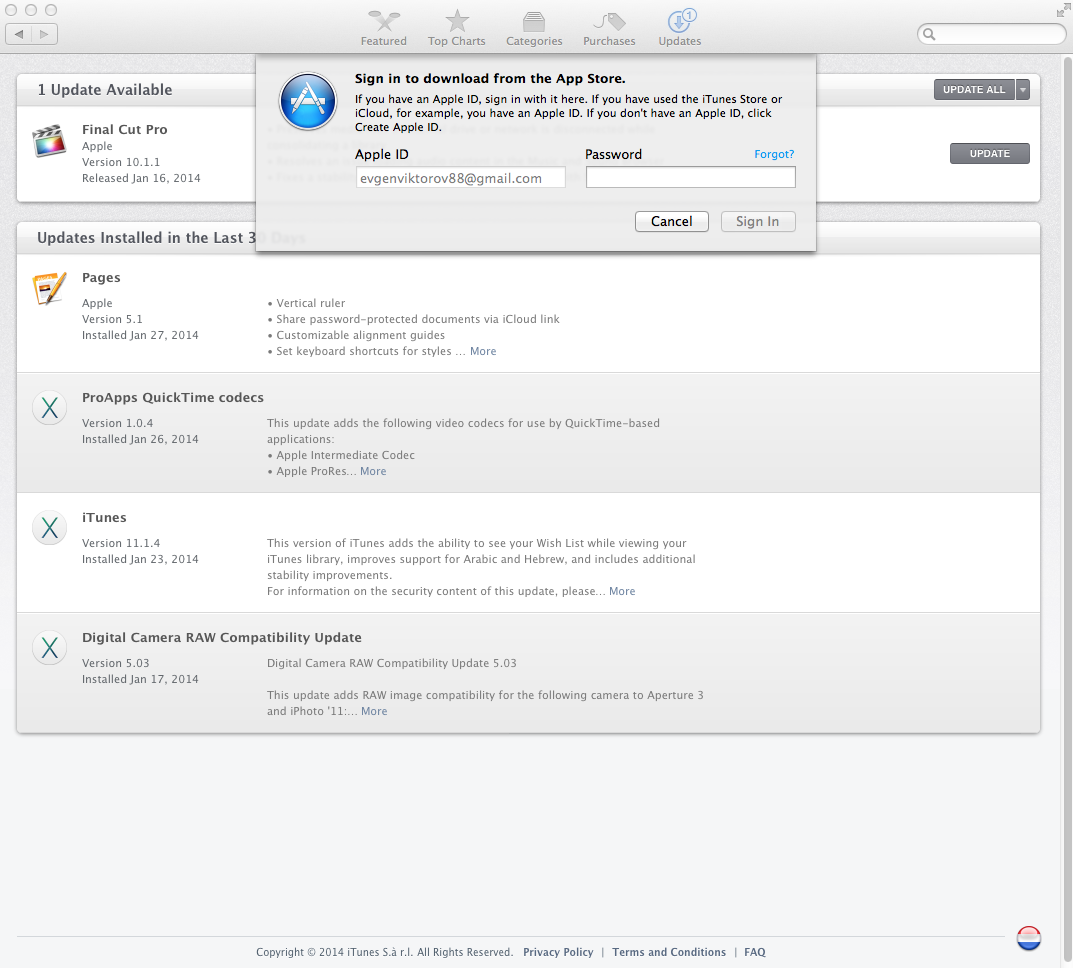The height and width of the screenshot is (968, 1073).
Task: Click the Password input field
Action: pos(690,177)
